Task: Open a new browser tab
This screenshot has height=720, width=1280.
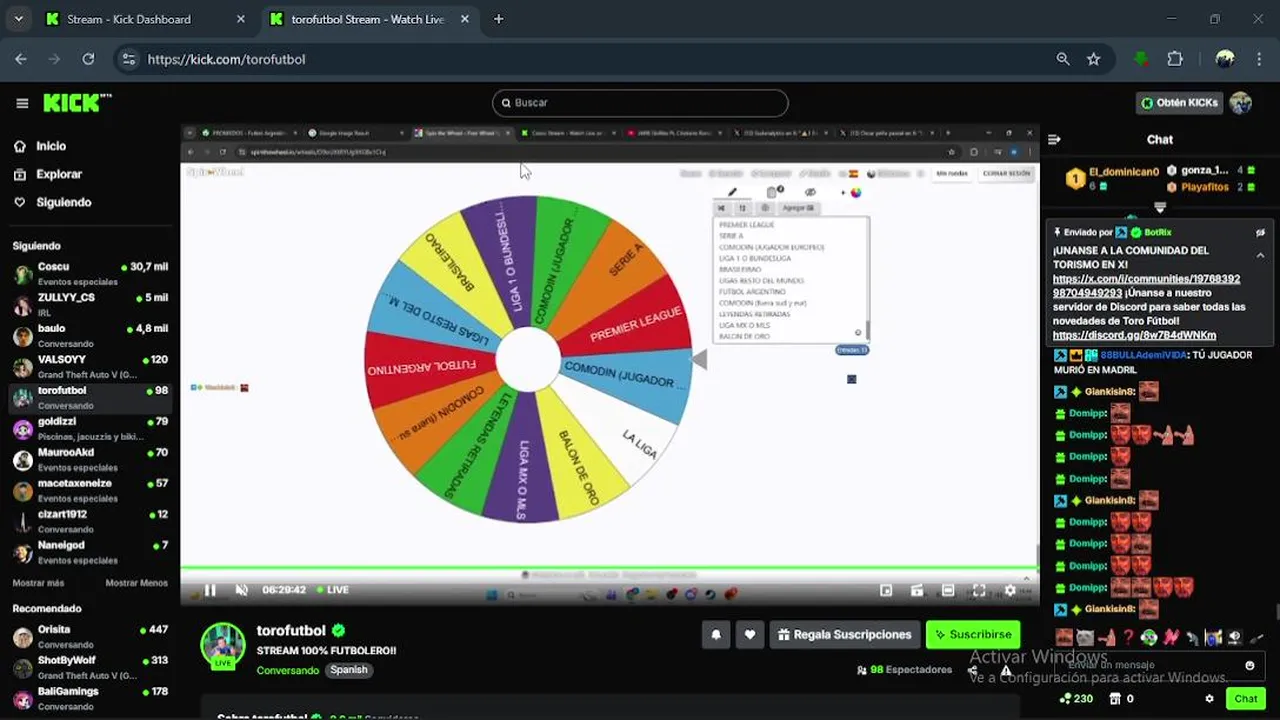Action: coord(498,19)
